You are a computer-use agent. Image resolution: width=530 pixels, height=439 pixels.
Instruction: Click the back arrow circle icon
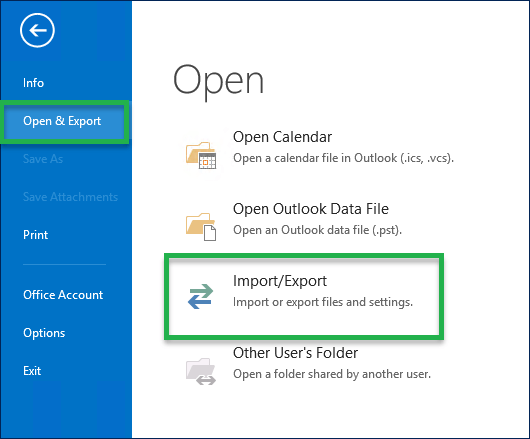tap(37, 30)
